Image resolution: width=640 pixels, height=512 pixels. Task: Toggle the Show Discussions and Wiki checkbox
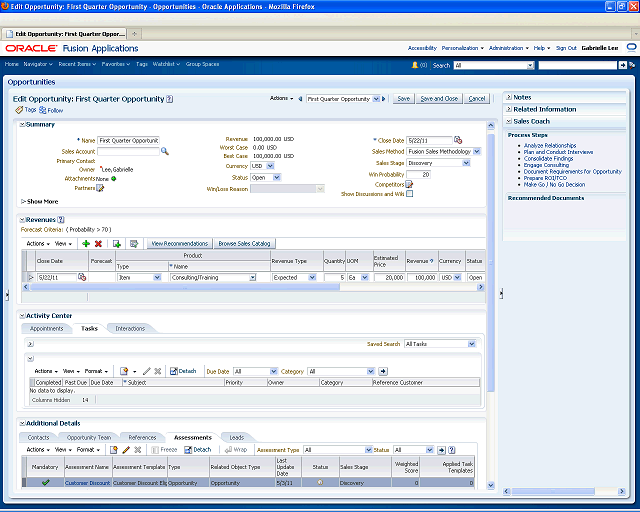[x=409, y=194]
